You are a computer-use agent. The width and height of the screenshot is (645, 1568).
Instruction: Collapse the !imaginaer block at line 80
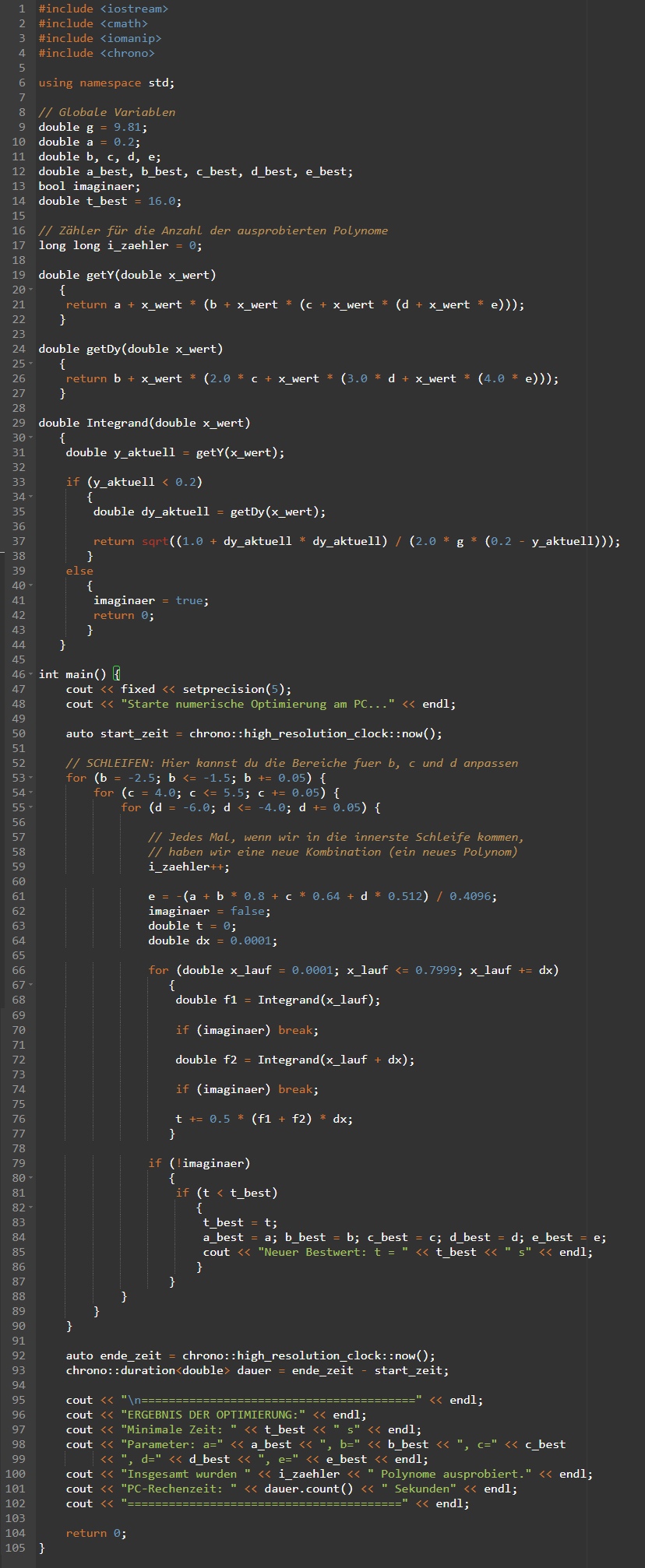(x=30, y=1178)
